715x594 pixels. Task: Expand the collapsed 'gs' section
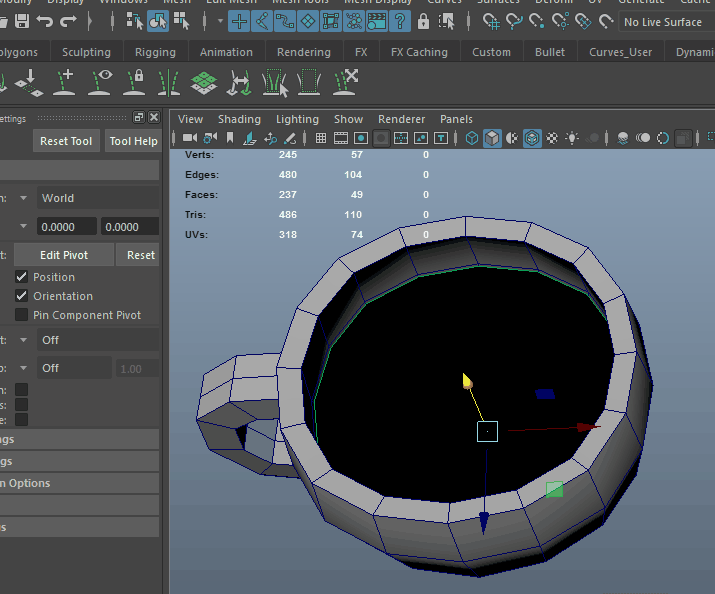(79, 461)
